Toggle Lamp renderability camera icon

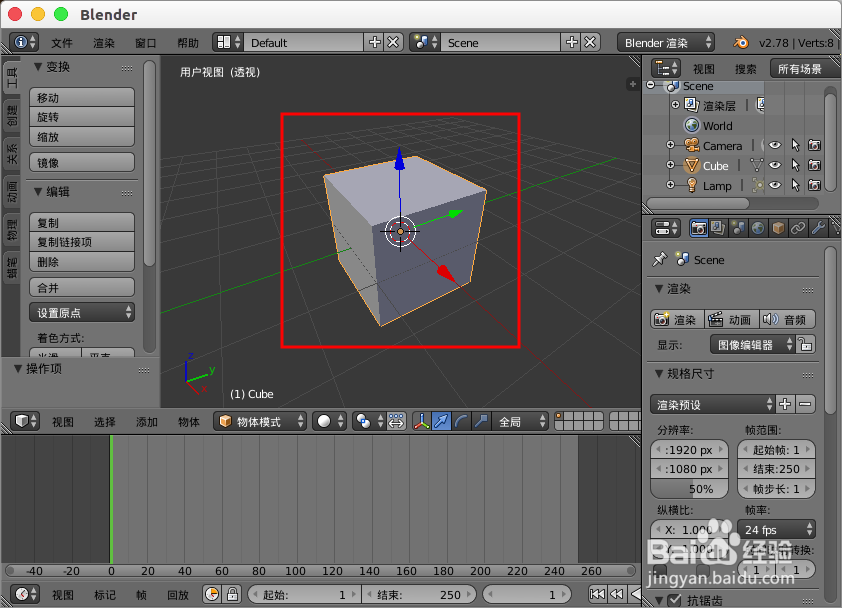[815, 185]
